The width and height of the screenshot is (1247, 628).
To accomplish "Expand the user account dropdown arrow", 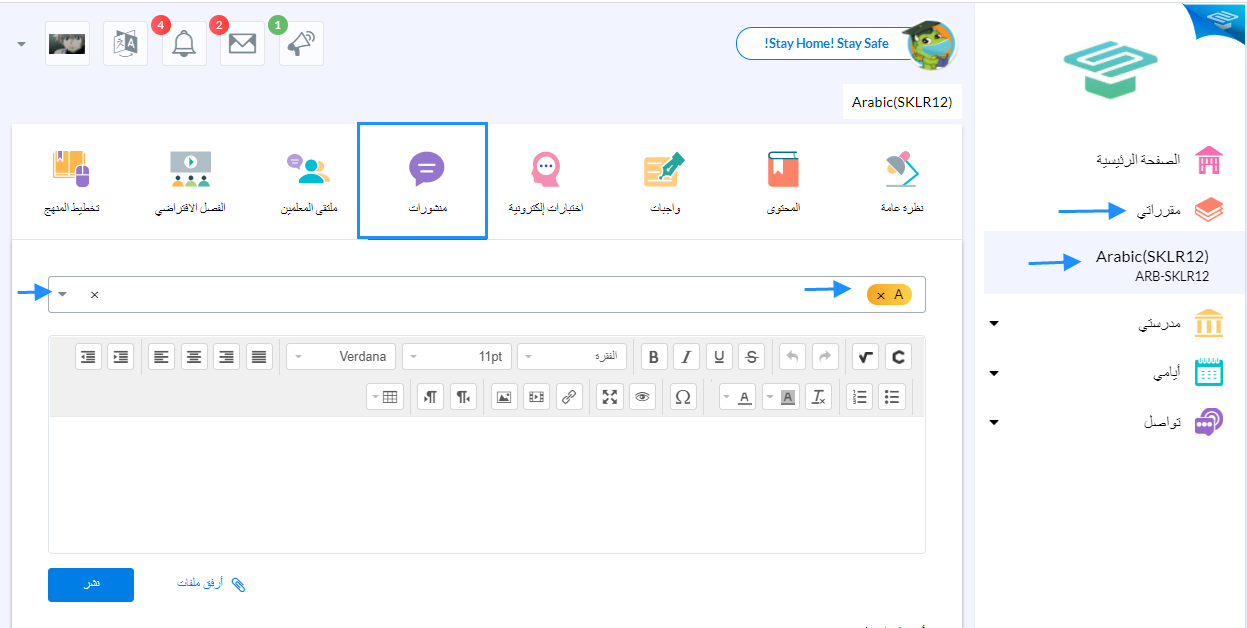I will coord(22,44).
